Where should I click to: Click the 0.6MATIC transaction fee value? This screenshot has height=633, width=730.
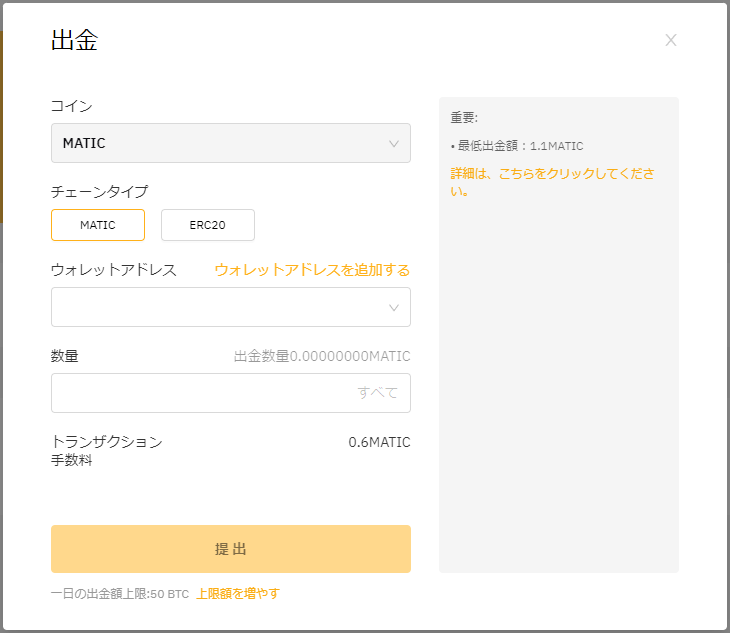click(379, 442)
